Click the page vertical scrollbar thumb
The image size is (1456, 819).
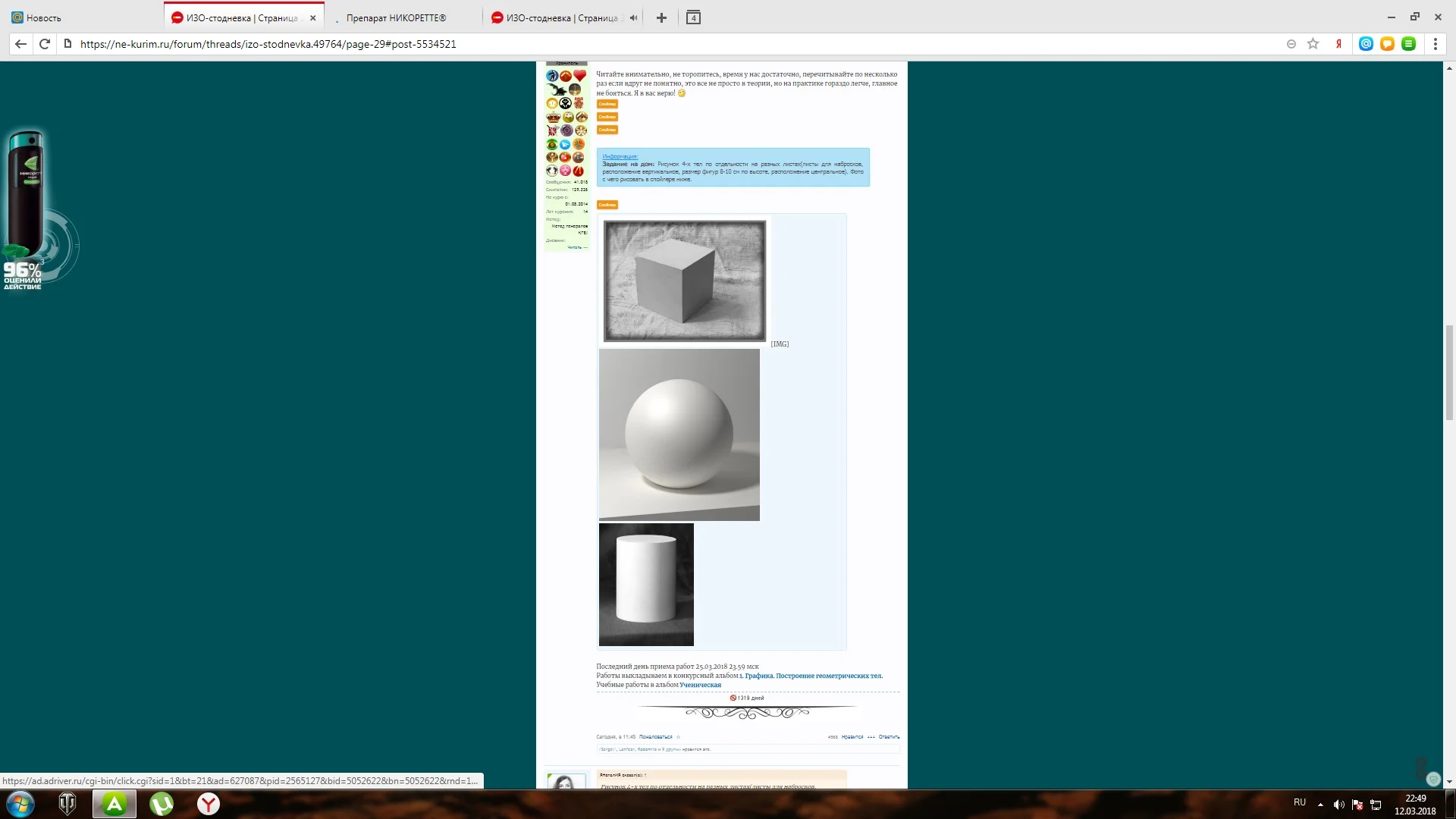point(1449,372)
